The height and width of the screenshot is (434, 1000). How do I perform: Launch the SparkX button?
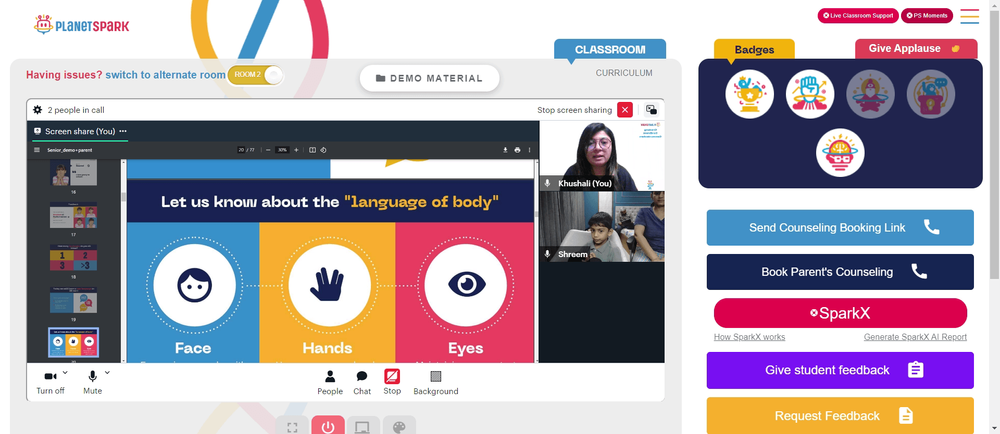(840, 313)
